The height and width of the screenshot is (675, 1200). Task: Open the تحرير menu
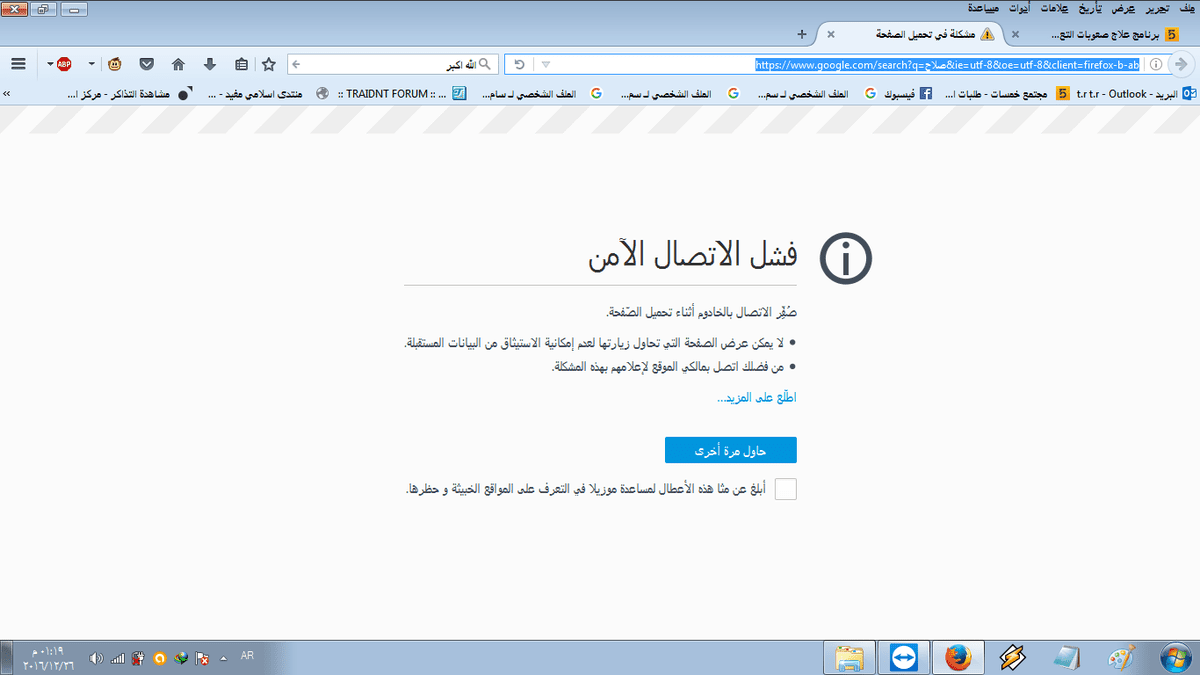pos(1155,8)
